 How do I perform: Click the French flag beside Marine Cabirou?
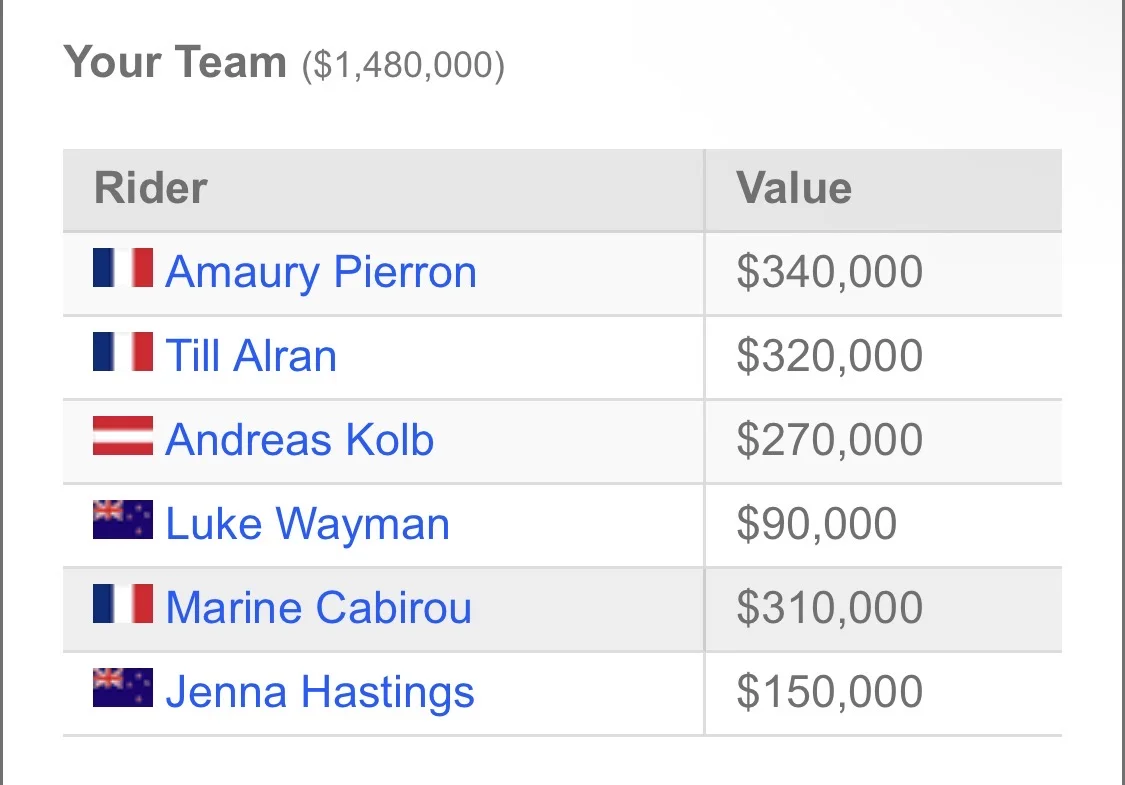point(123,603)
